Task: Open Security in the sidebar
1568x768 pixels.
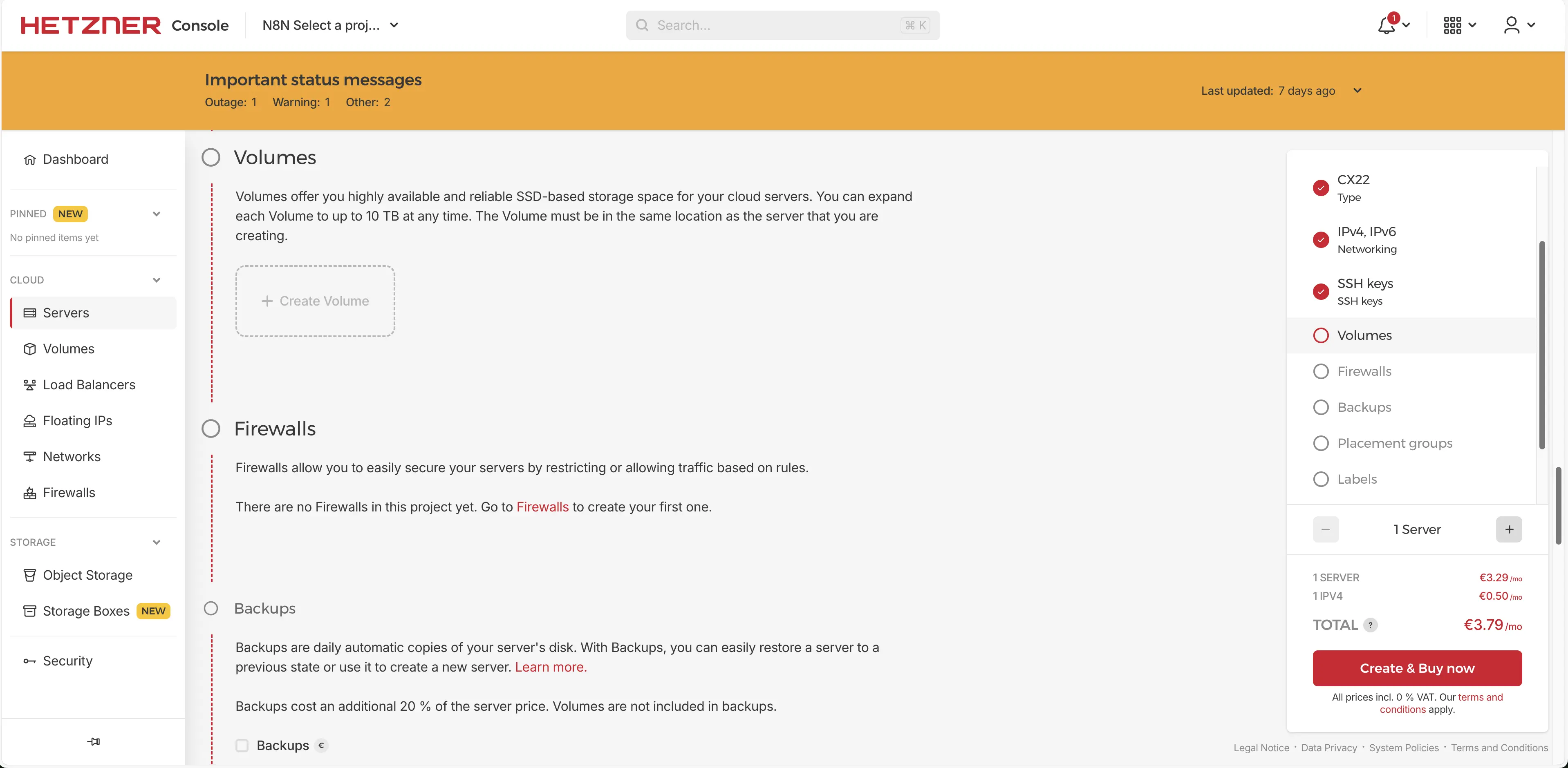Action: point(67,661)
